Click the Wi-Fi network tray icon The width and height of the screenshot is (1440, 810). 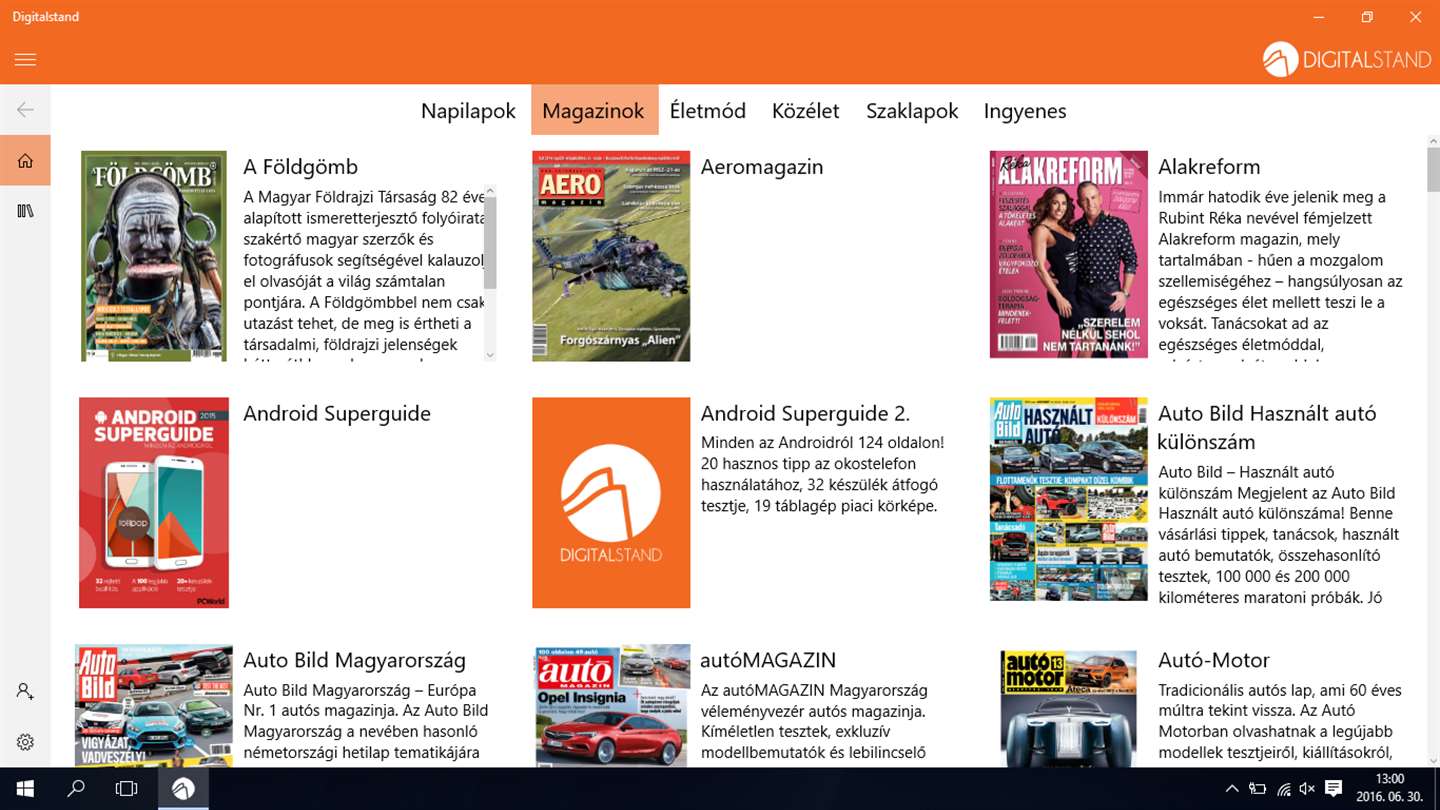[x=1284, y=789]
